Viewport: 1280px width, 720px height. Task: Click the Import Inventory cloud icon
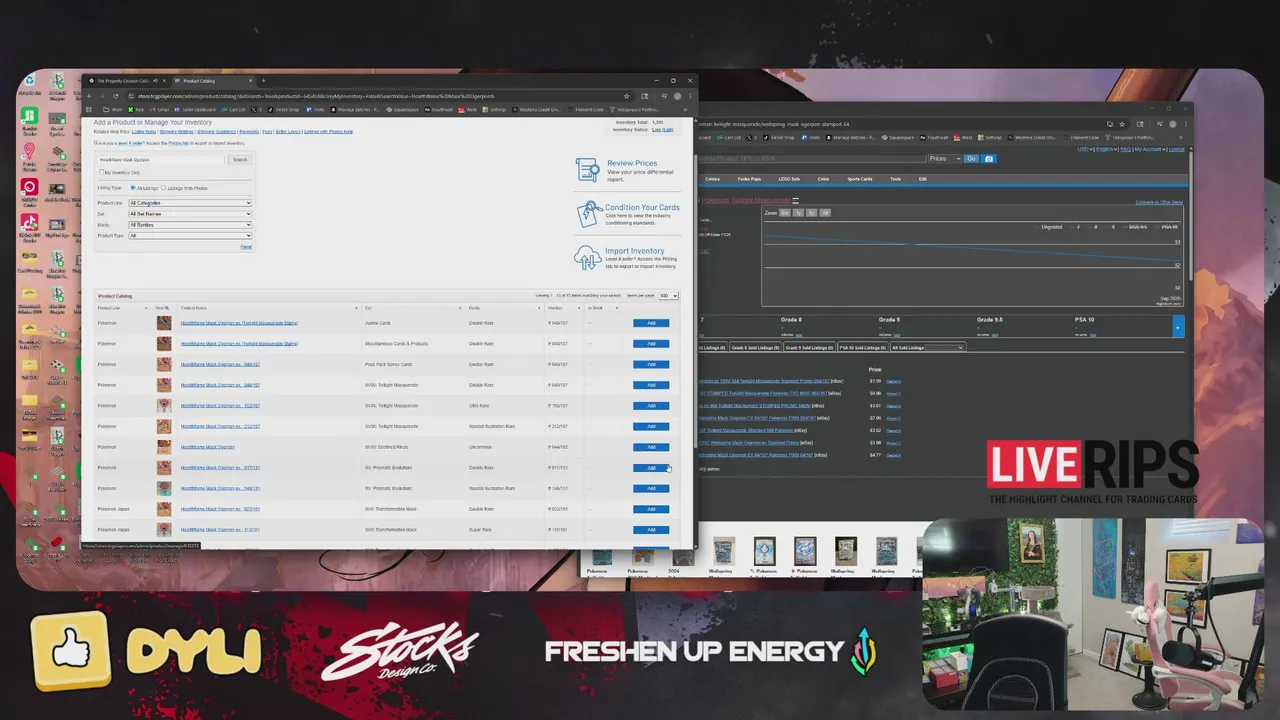click(x=587, y=257)
